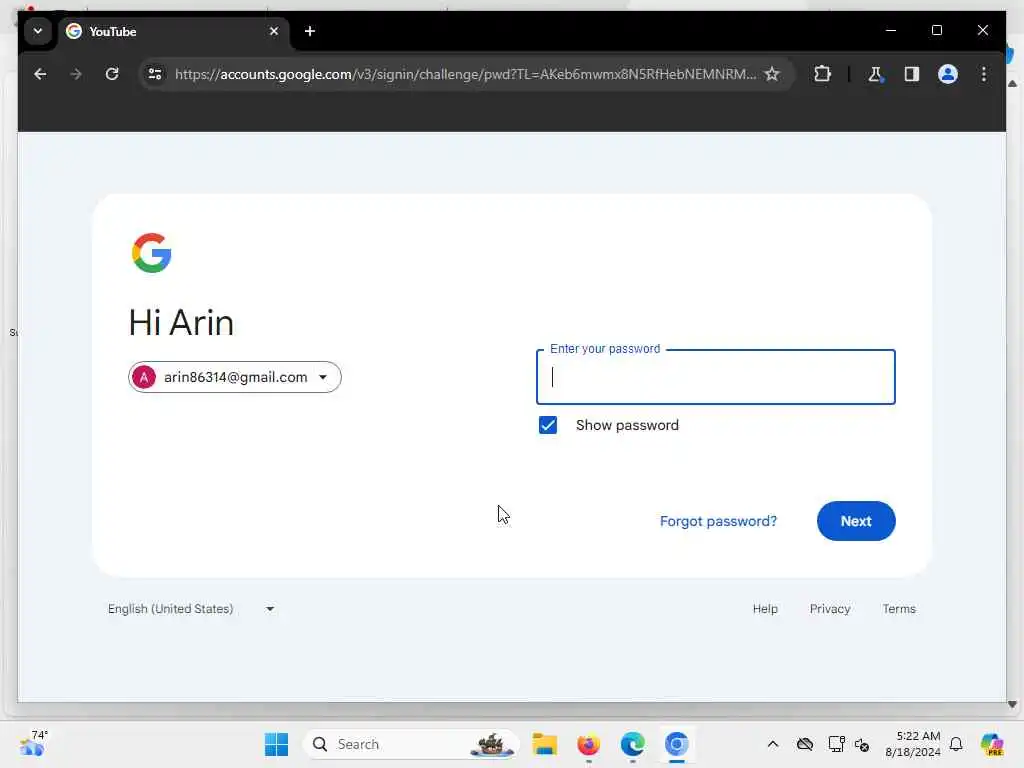Open the clock showing 5:22 AM
This screenshot has width=1024, height=768.
(x=913, y=744)
